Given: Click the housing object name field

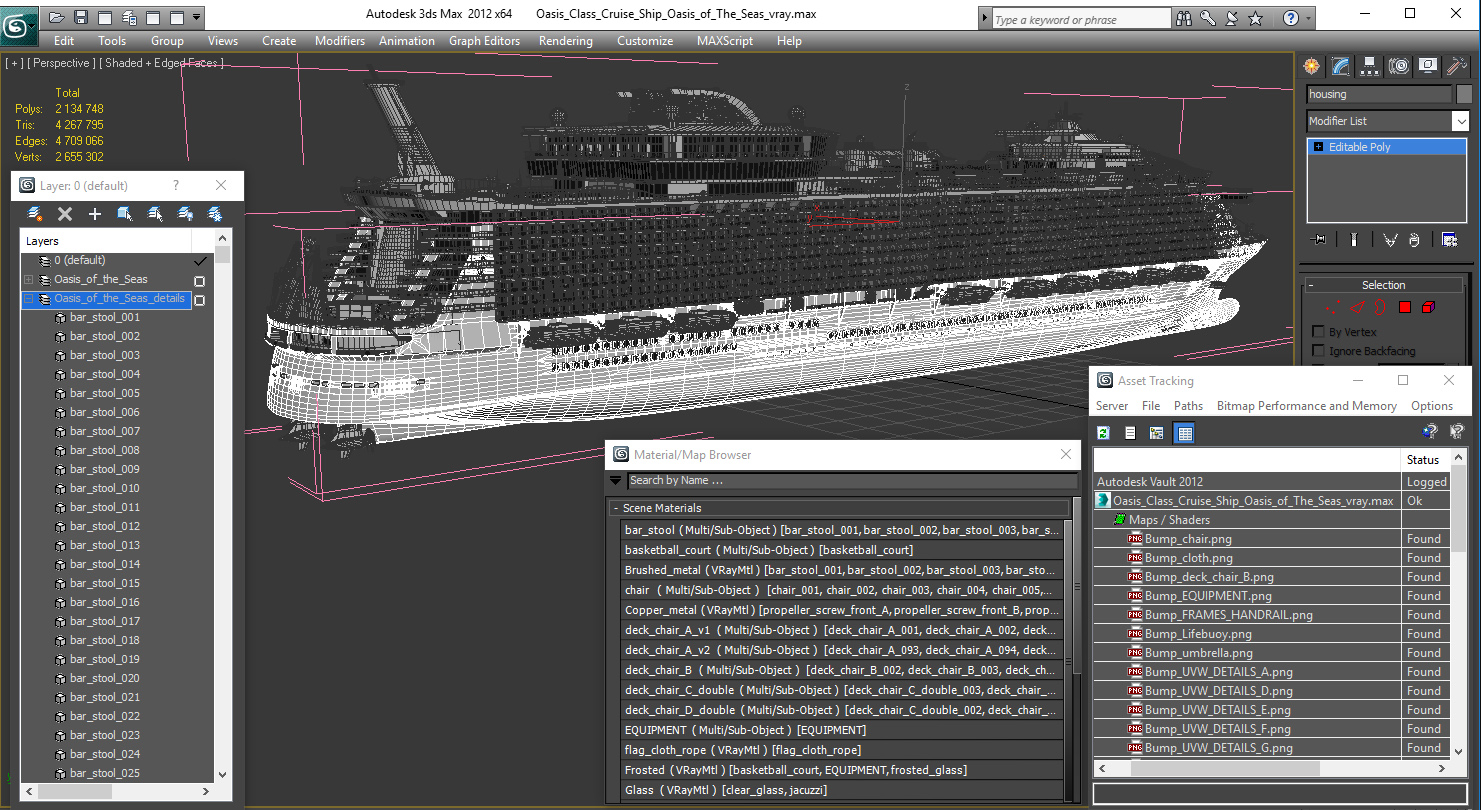Looking at the screenshot, I should click(x=1379, y=94).
